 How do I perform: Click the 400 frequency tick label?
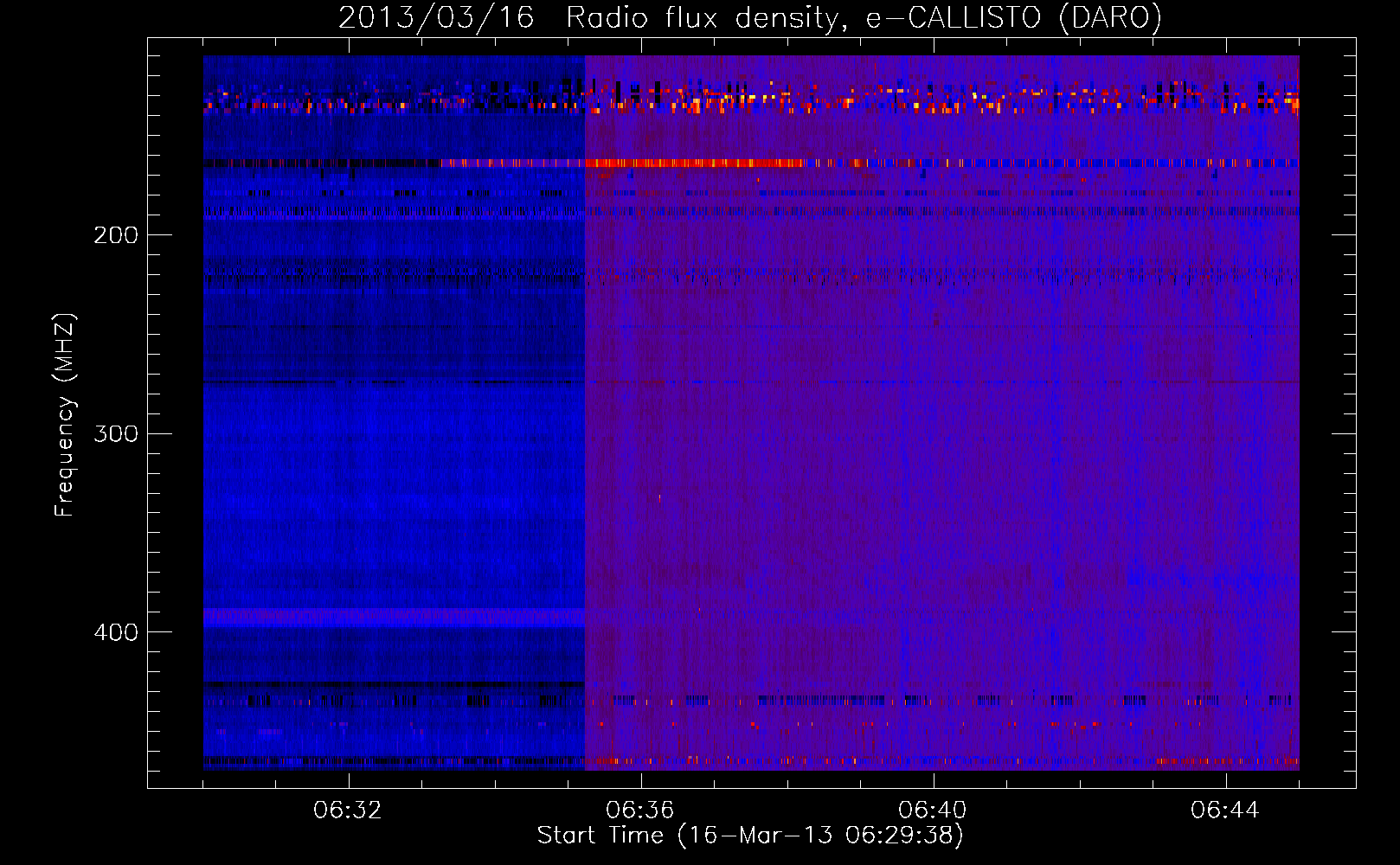click(x=116, y=632)
